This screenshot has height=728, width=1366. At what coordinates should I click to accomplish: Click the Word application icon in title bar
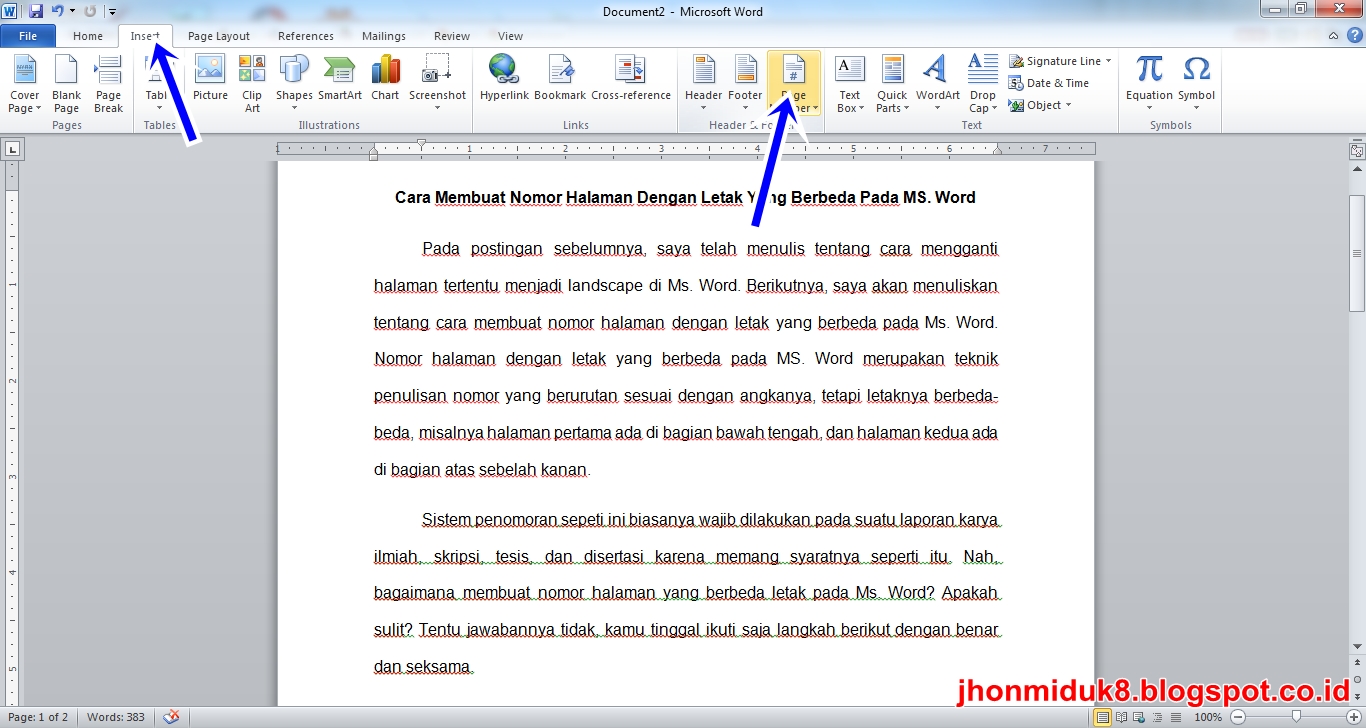pos(10,11)
